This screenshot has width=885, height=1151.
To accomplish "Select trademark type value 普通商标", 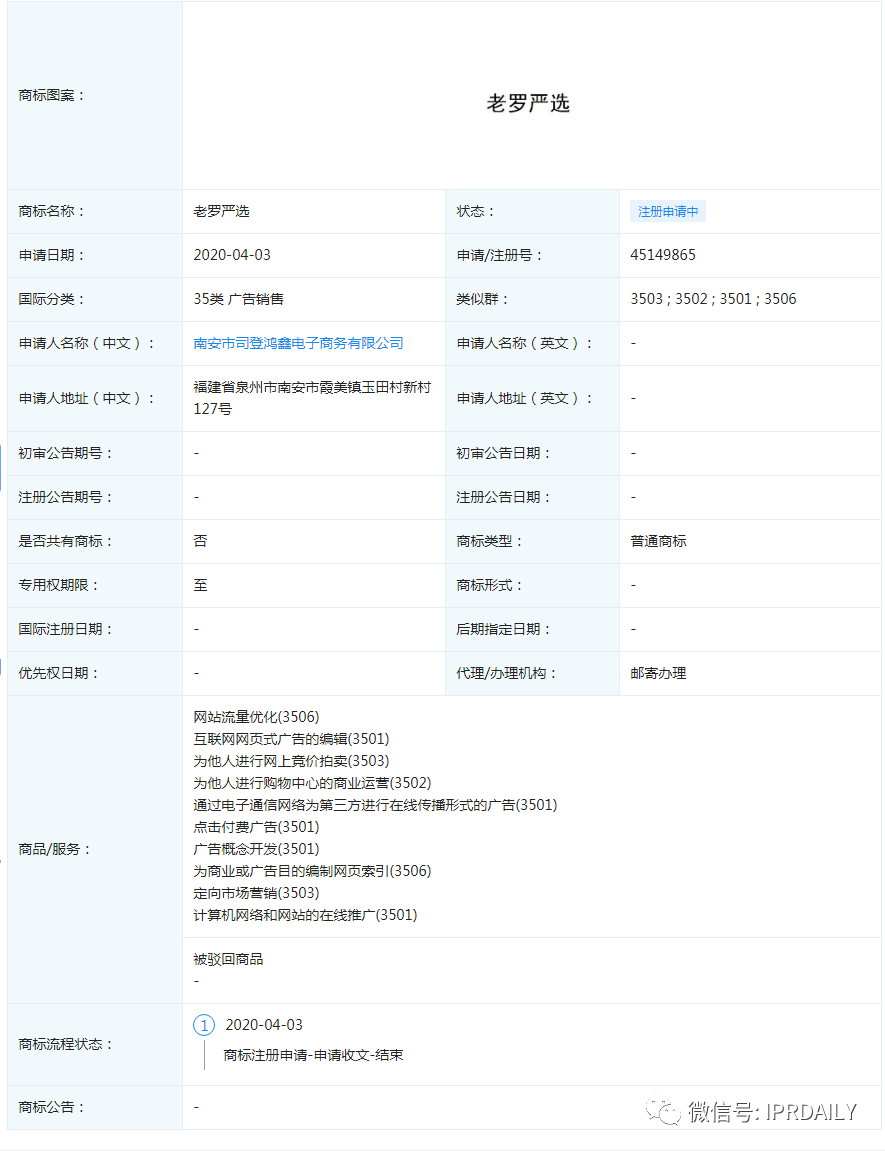I will point(658,542).
